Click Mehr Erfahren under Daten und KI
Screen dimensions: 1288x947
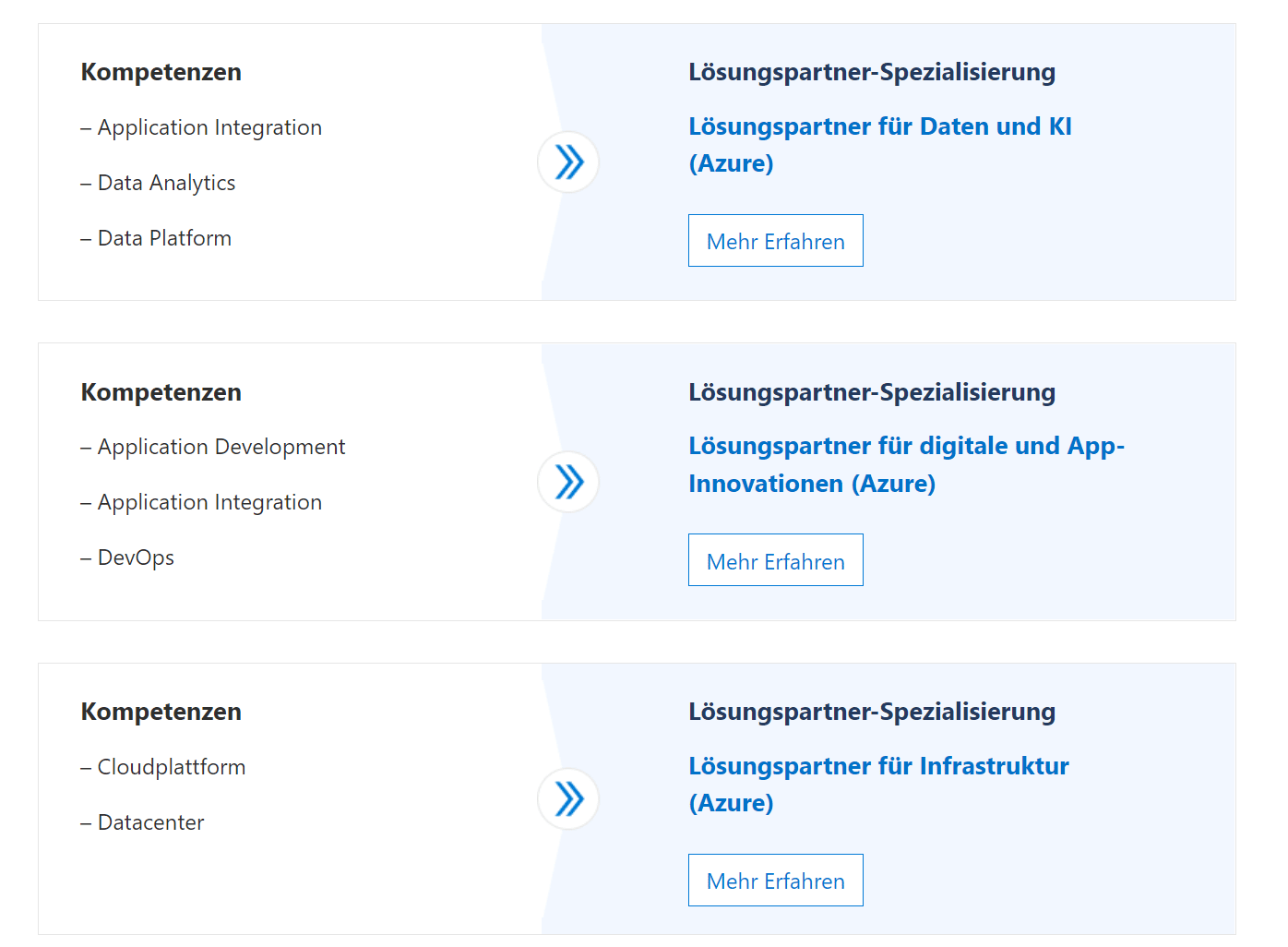coord(775,241)
